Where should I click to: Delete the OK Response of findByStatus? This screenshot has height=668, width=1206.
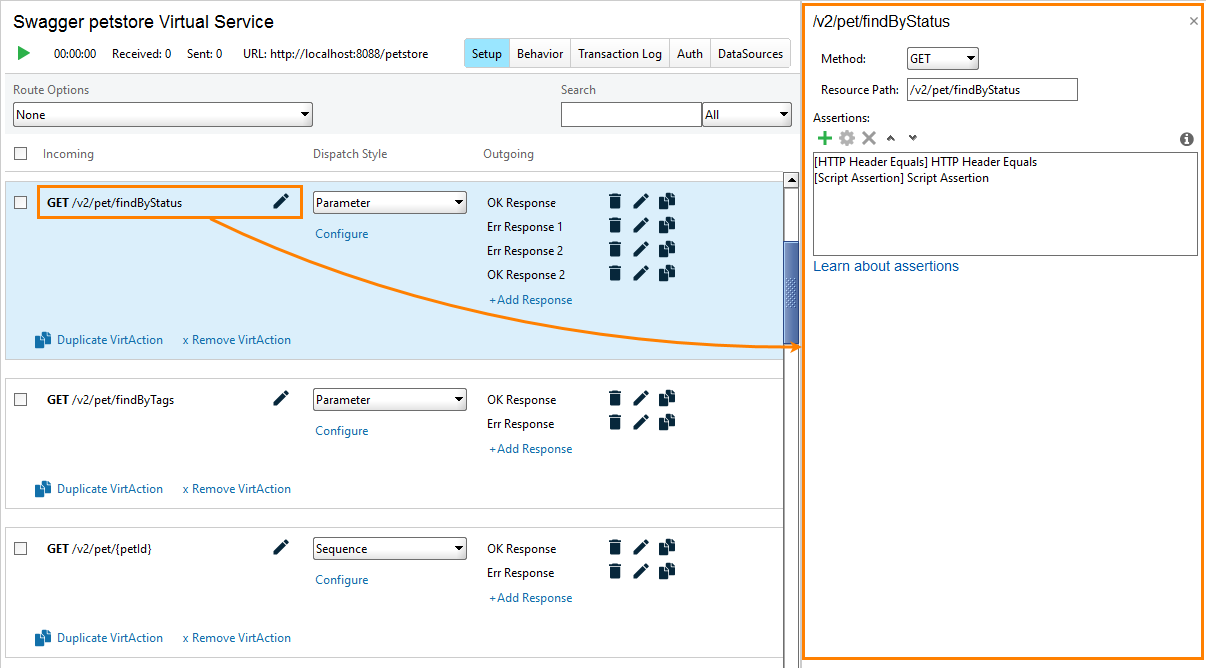[x=614, y=201]
